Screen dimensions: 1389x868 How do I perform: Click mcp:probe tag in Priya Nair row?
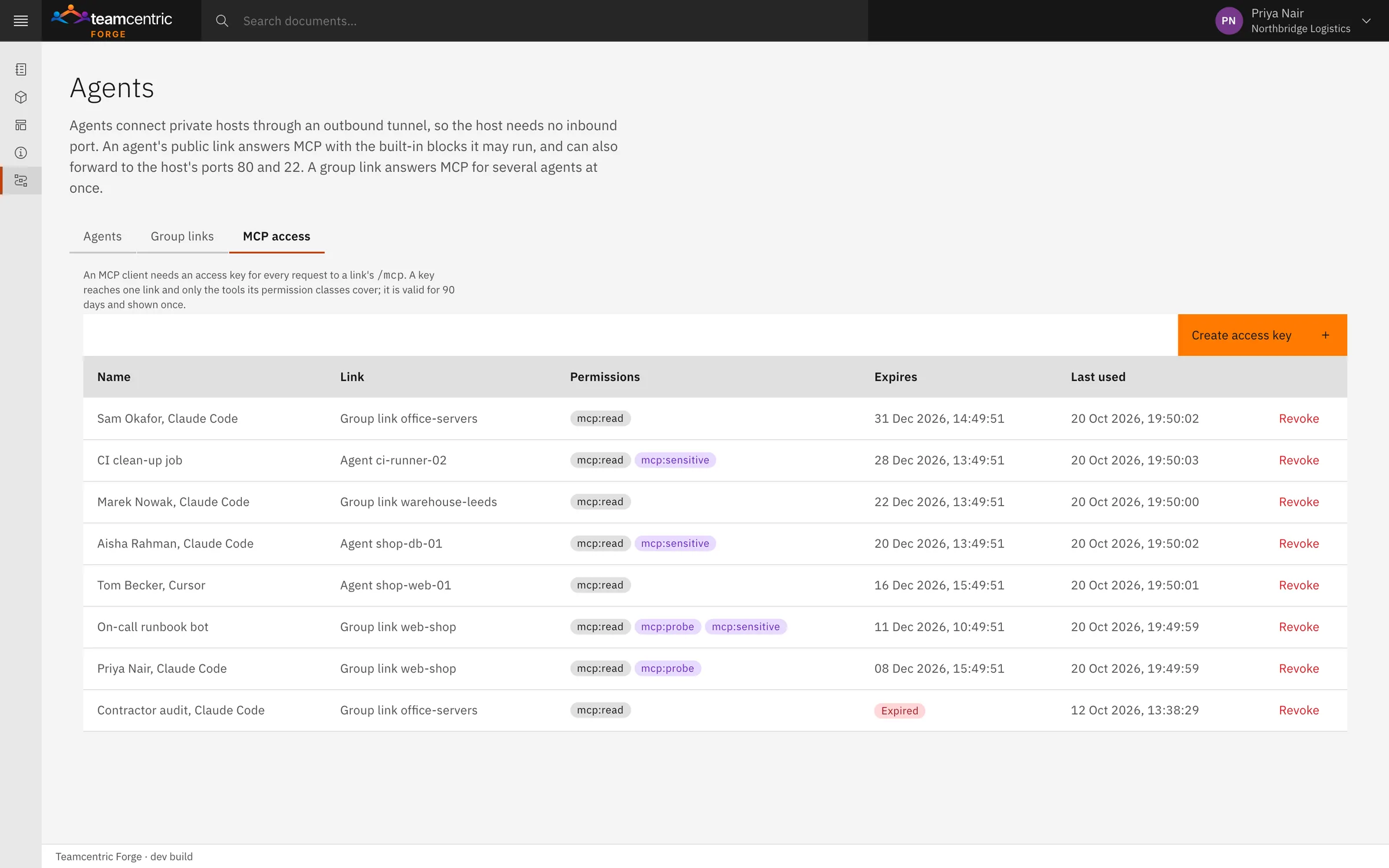[667, 668]
